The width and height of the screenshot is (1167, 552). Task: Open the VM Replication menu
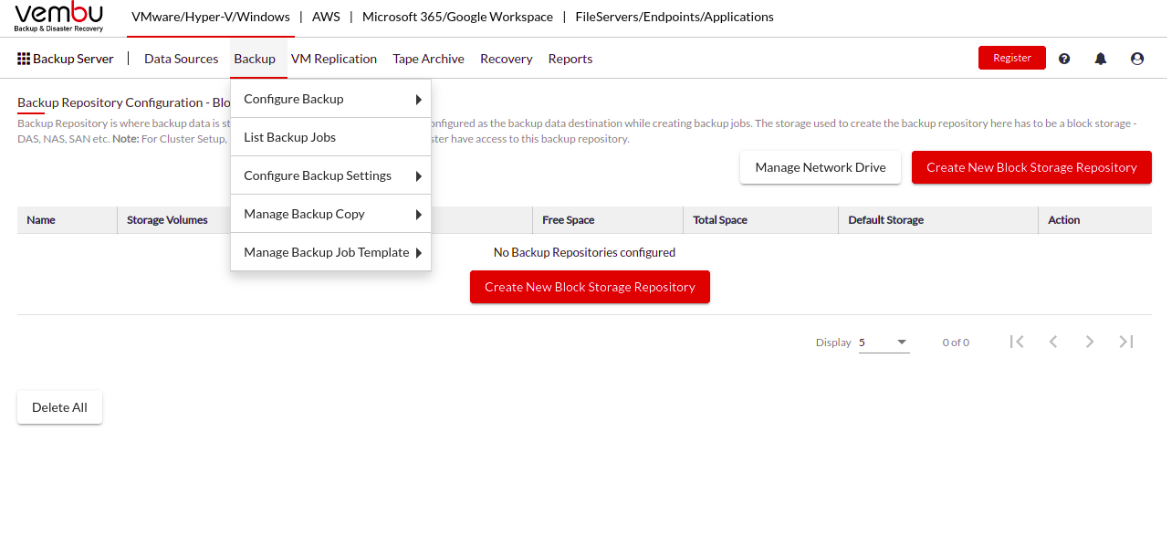[334, 59]
